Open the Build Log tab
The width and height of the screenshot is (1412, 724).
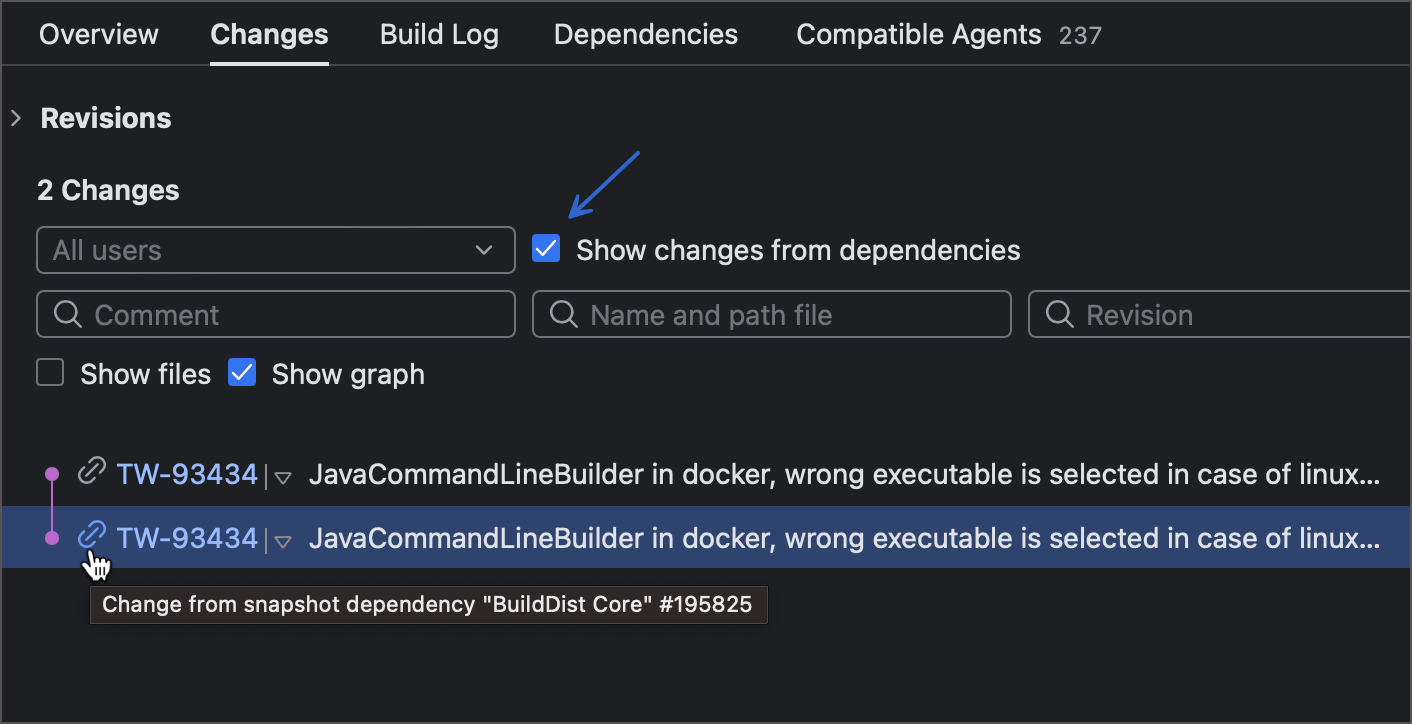coord(438,34)
